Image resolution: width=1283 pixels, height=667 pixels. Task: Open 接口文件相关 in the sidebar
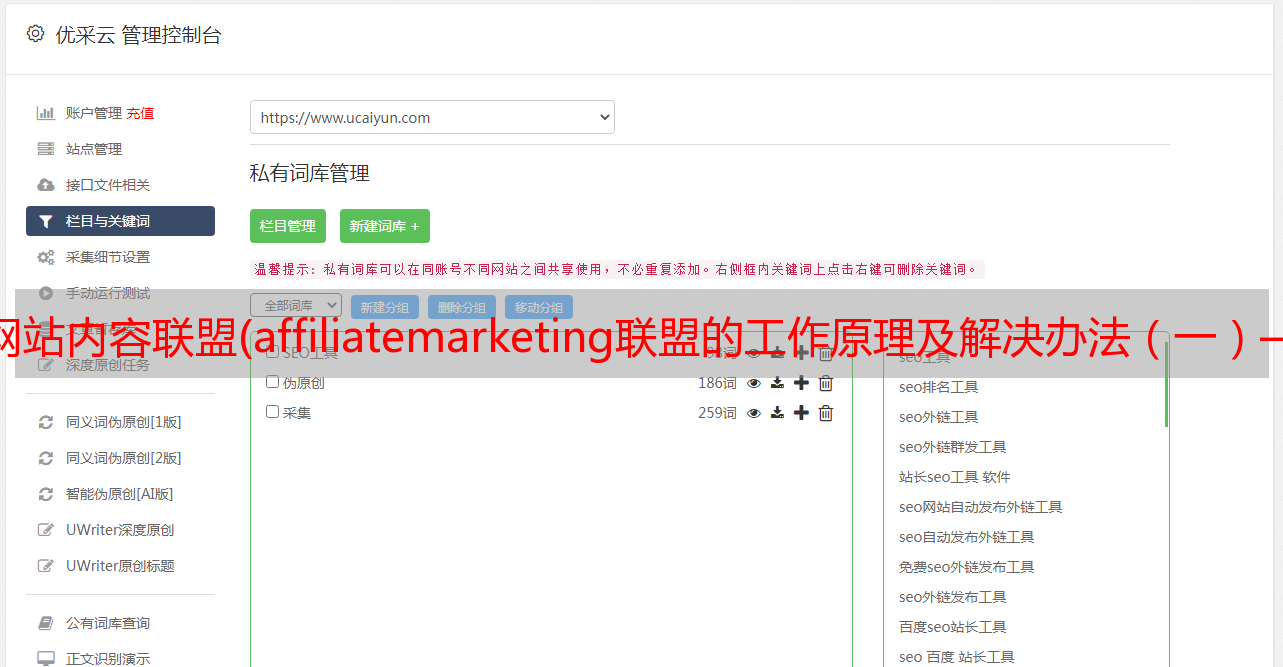point(108,185)
